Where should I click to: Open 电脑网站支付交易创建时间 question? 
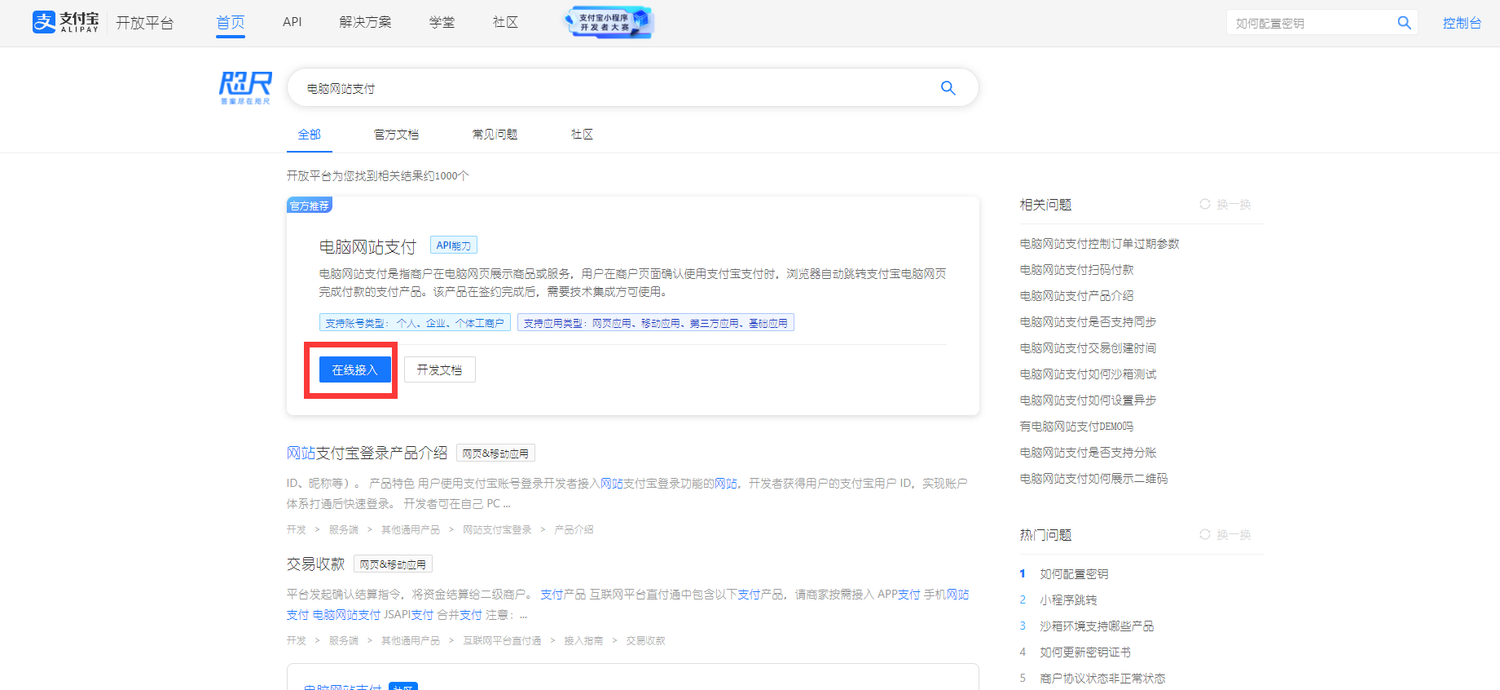[x=1088, y=347]
